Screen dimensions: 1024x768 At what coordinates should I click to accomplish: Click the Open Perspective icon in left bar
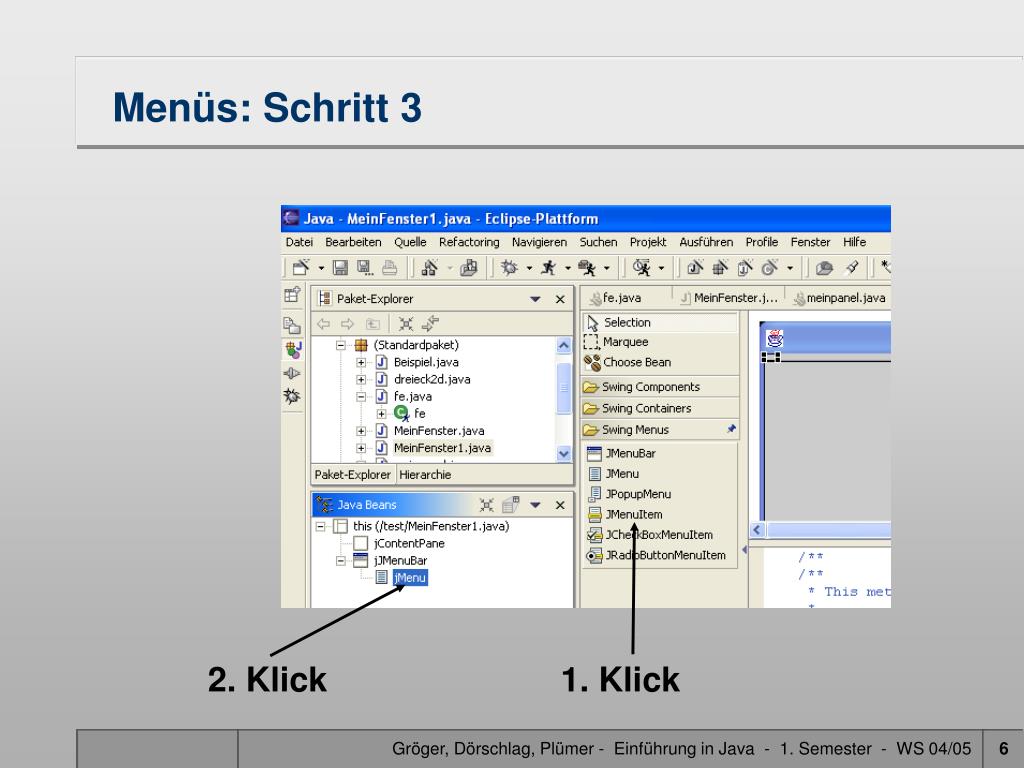(292, 295)
